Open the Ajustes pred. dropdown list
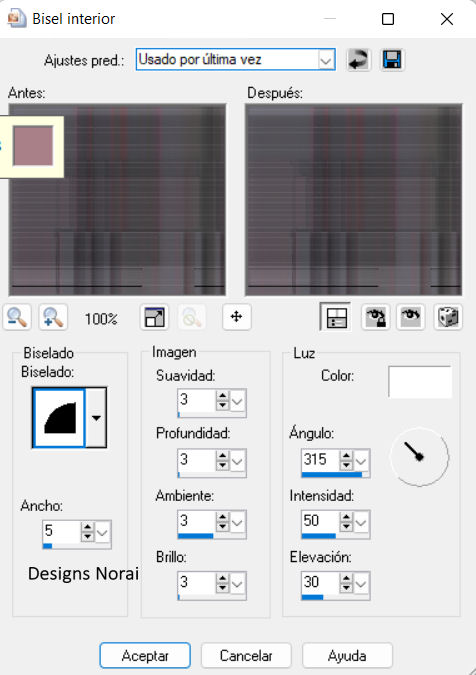The height and width of the screenshot is (675, 476). tap(326, 60)
